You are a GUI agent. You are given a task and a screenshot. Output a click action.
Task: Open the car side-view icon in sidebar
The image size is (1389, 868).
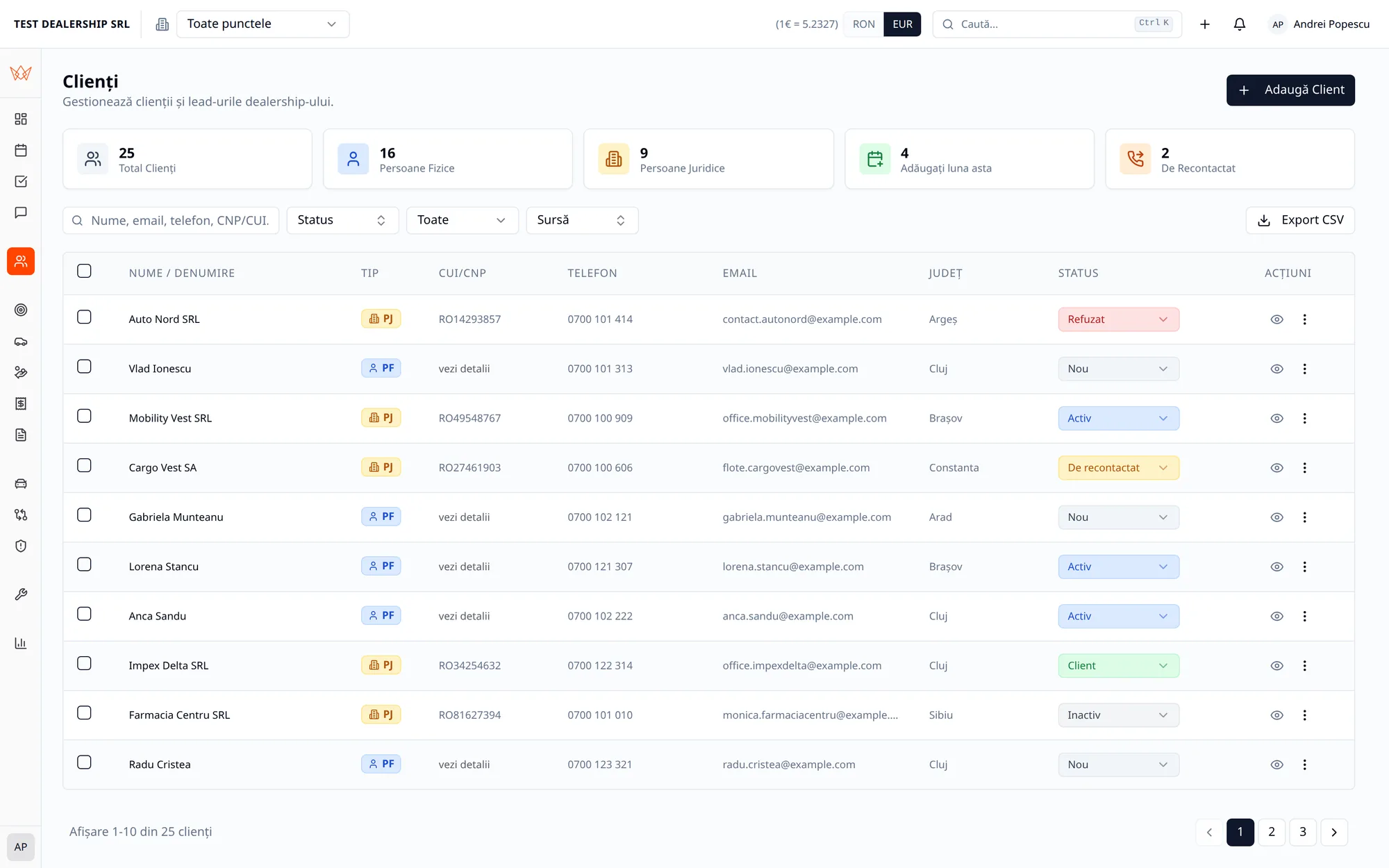coord(21,341)
